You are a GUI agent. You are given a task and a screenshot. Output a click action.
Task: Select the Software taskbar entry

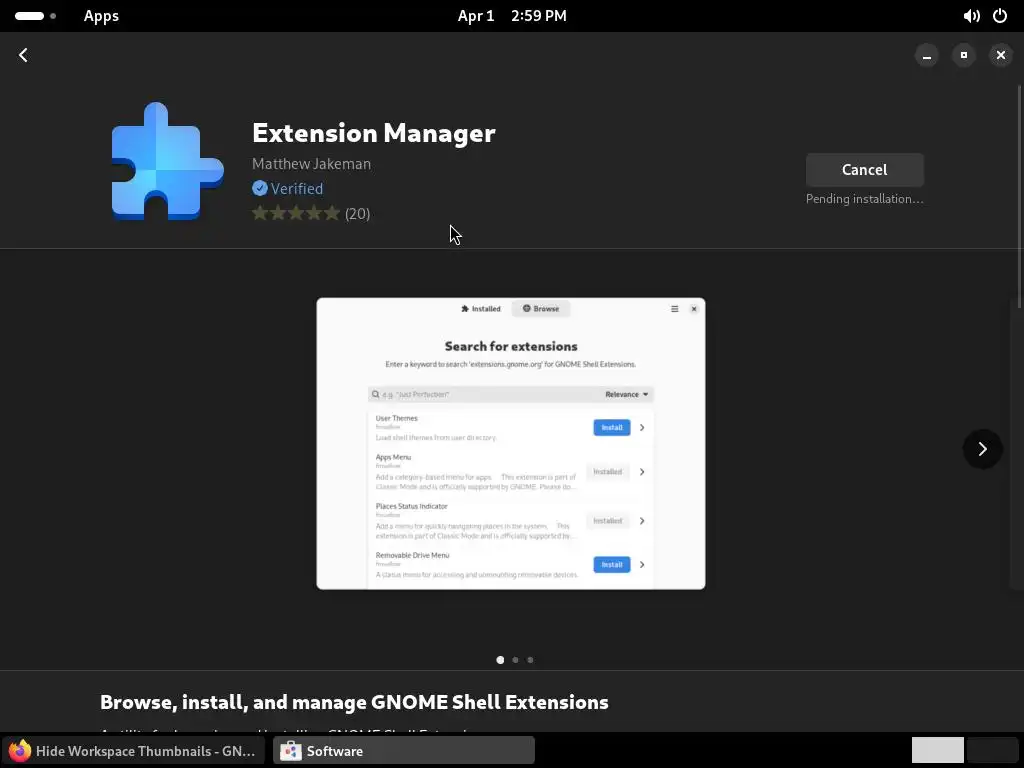click(404, 750)
